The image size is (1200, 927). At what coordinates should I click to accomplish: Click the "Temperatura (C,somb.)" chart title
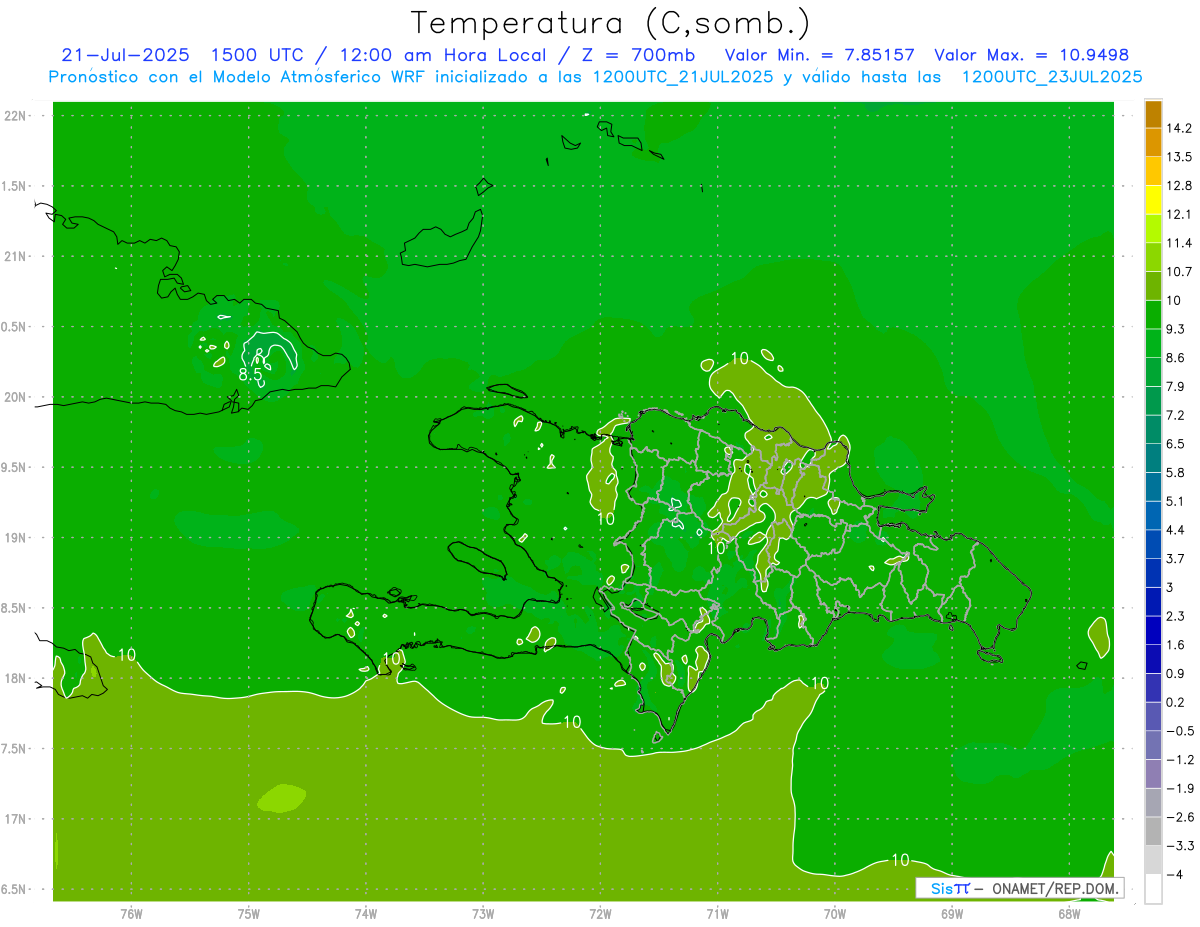coord(611,23)
